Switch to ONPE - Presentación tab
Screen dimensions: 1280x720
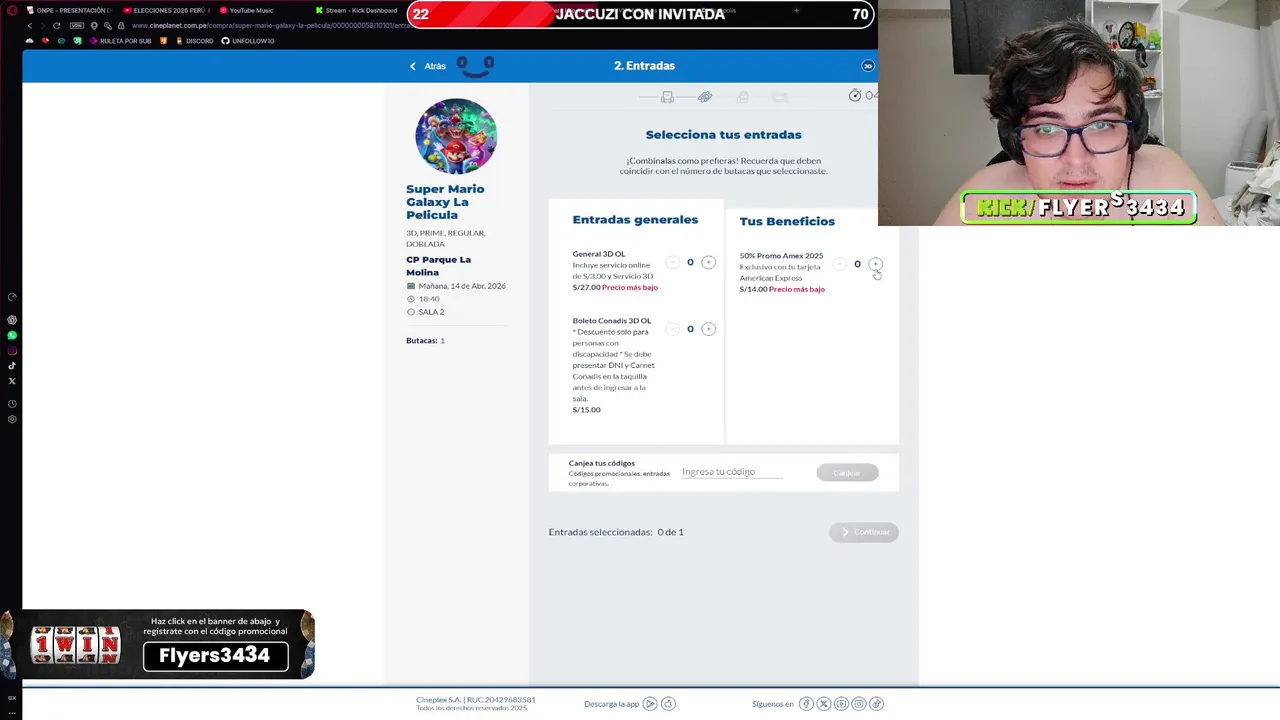67,10
